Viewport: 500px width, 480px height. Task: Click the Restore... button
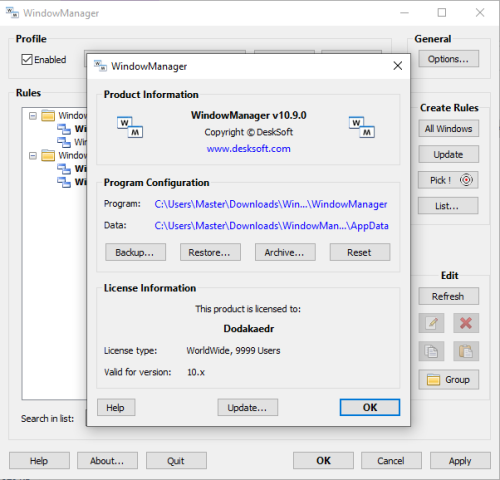point(210,252)
